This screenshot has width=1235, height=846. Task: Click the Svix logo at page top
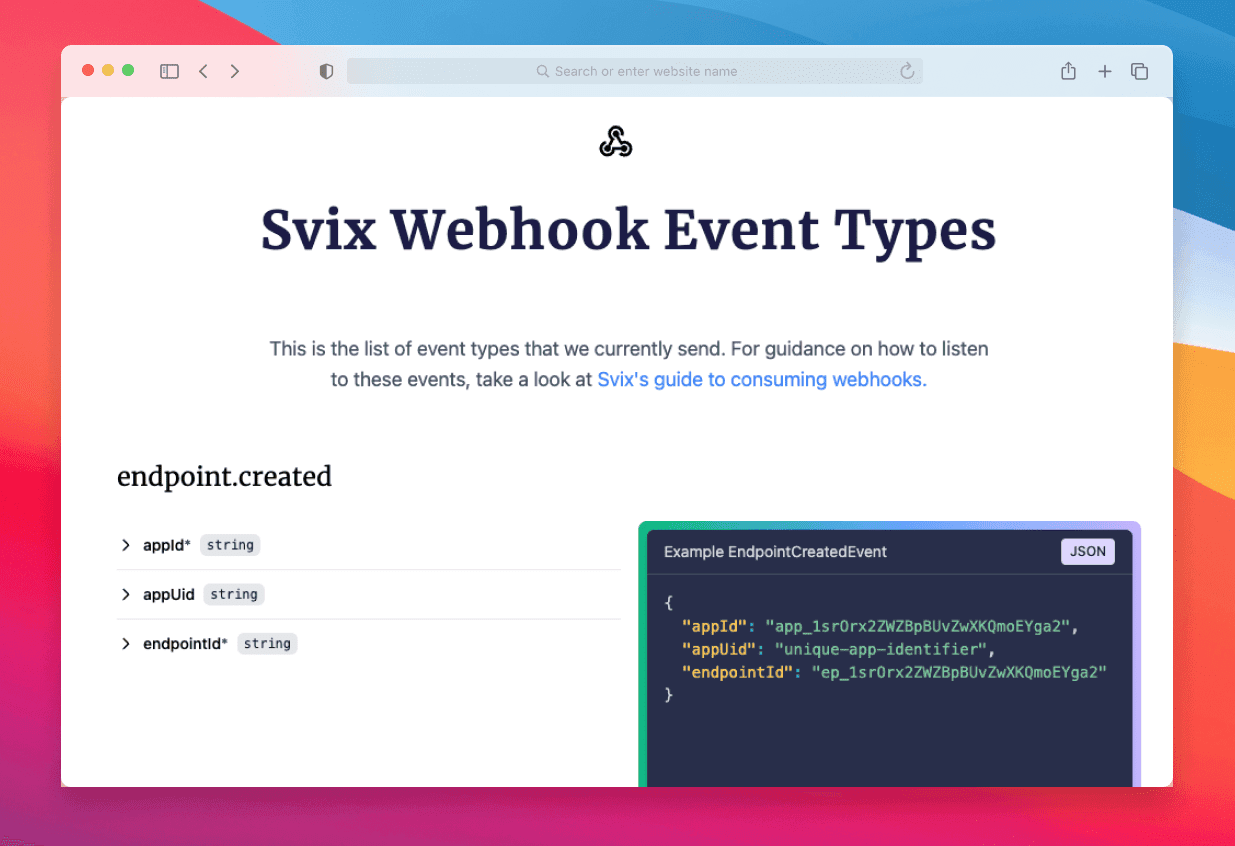pyautogui.click(x=615, y=140)
